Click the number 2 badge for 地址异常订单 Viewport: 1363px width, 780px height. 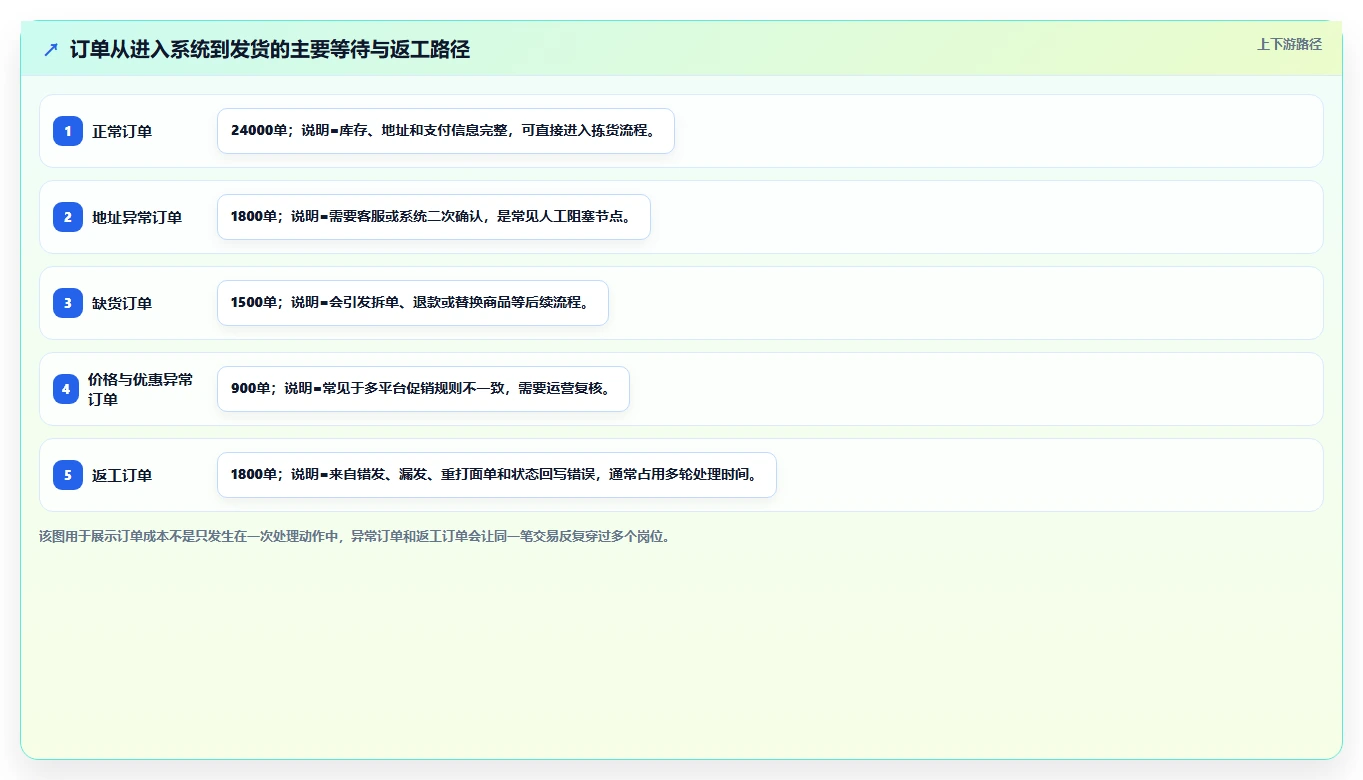(68, 217)
